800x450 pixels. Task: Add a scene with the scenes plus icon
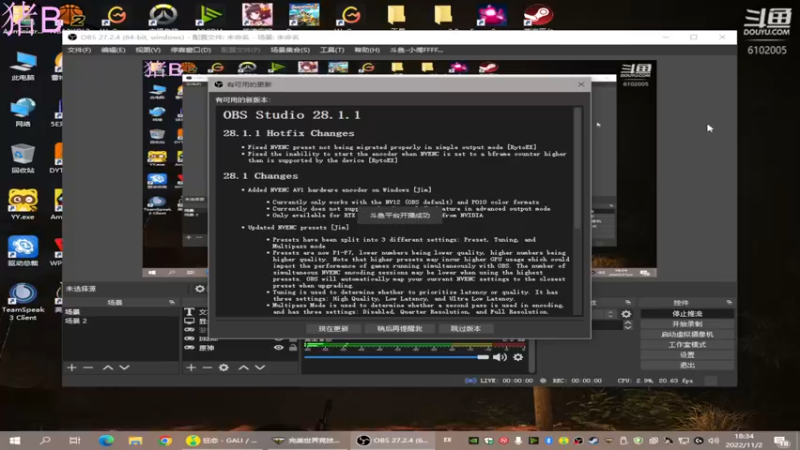[x=71, y=367]
